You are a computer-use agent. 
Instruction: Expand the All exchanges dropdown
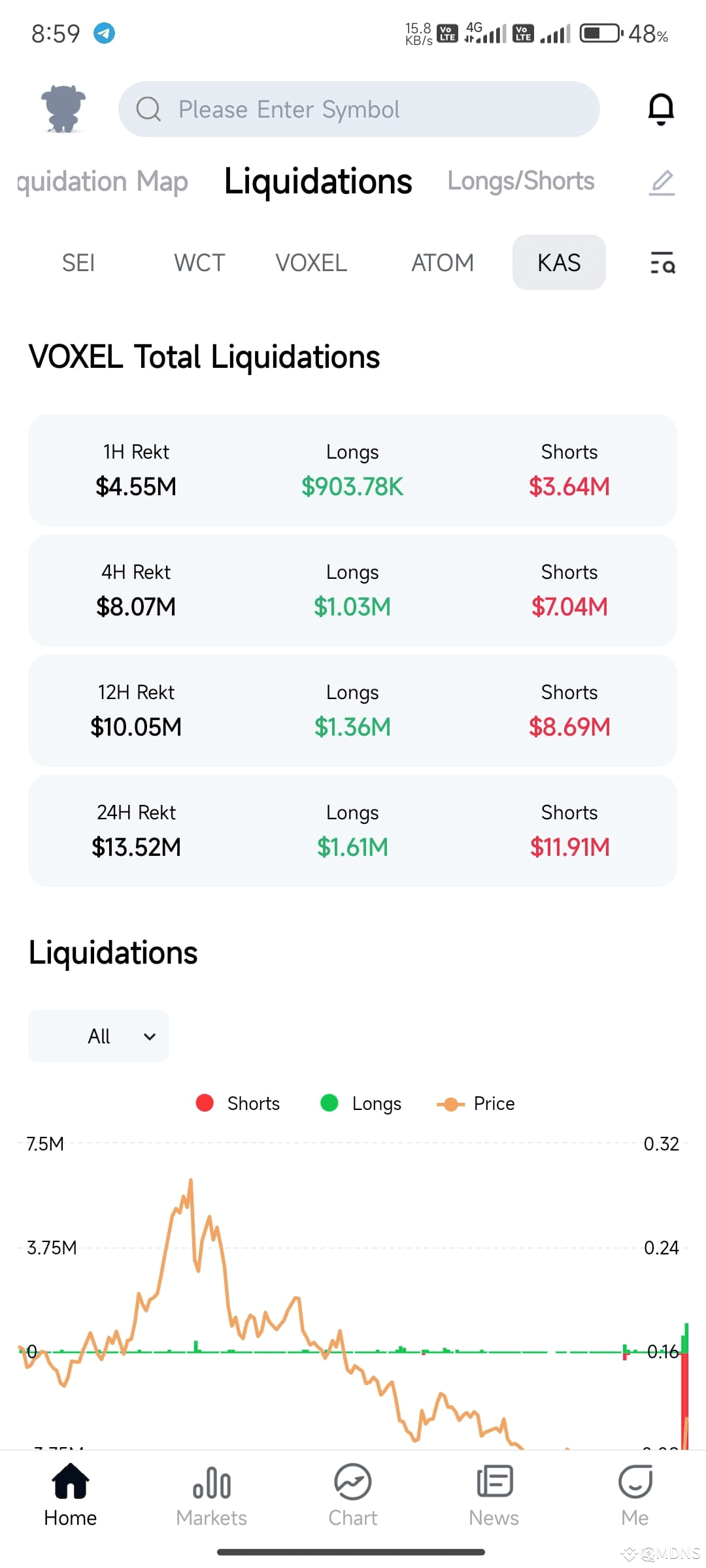[99, 1036]
